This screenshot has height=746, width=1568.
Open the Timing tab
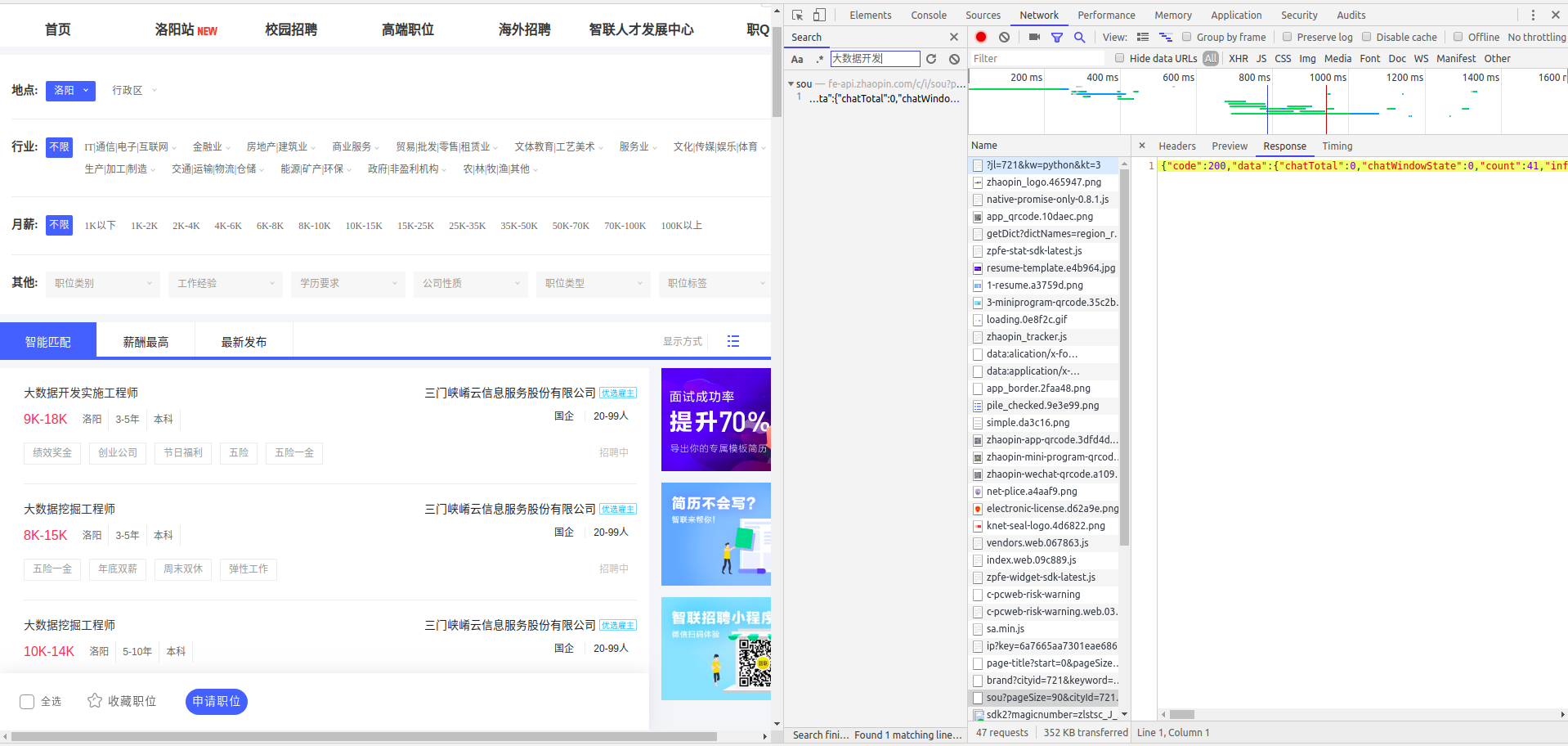(1337, 146)
